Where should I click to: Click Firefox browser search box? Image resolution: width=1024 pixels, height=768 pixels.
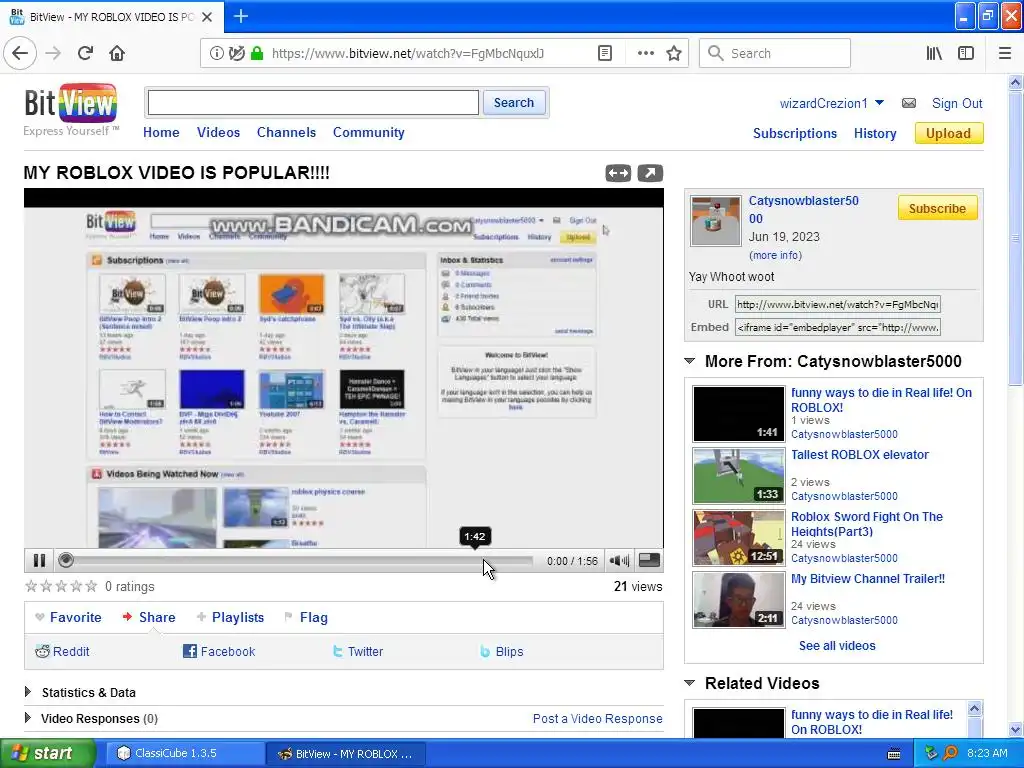[775, 53]
